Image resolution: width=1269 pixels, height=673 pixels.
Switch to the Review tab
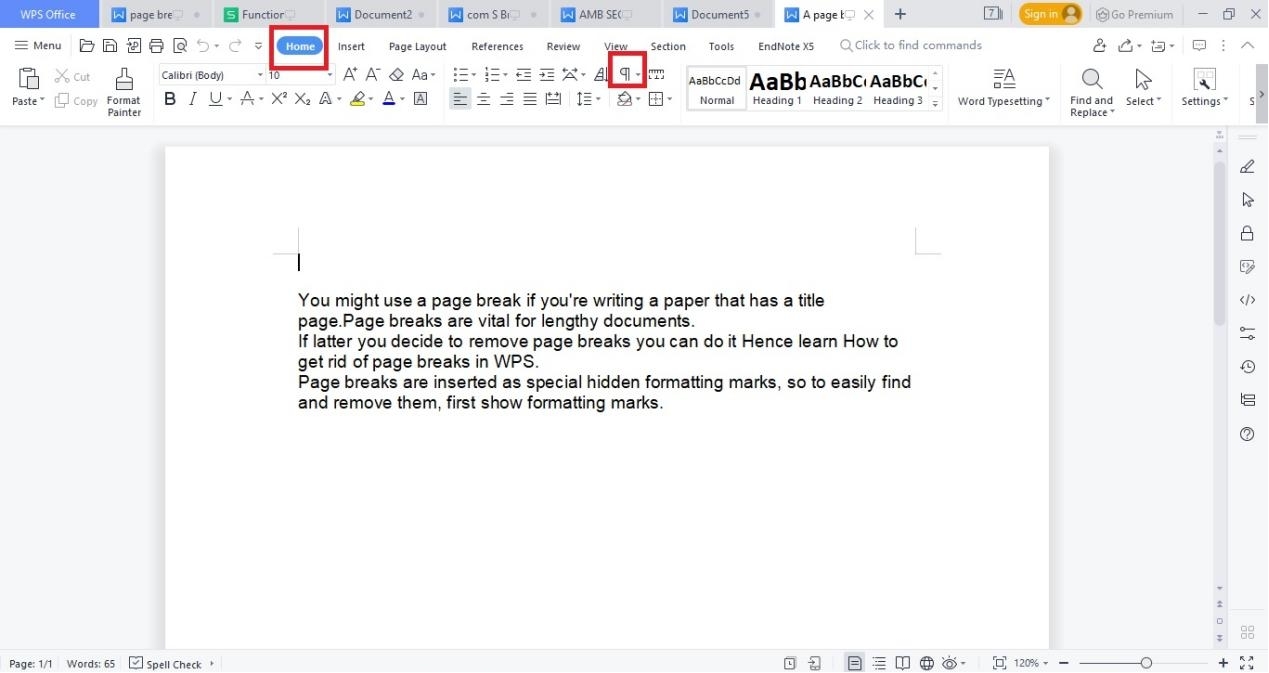[563, 47]
